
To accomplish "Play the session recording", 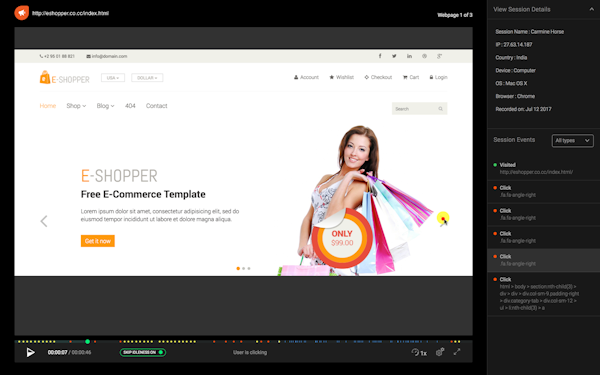I will [x=31, y=352].
